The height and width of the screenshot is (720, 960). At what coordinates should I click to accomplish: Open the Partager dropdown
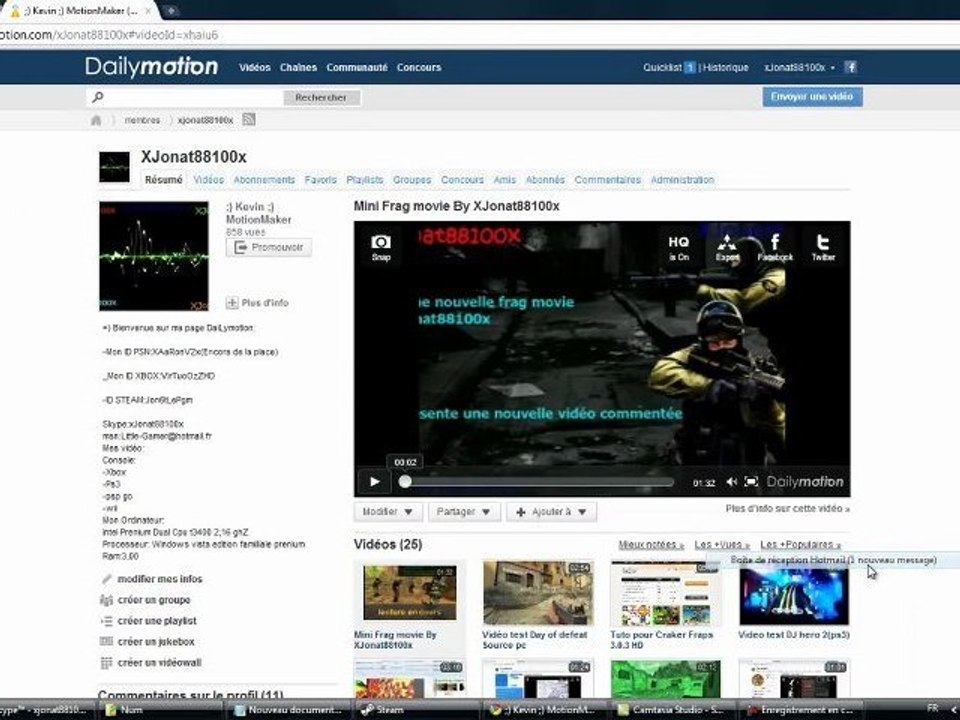(x=463, y=512)
